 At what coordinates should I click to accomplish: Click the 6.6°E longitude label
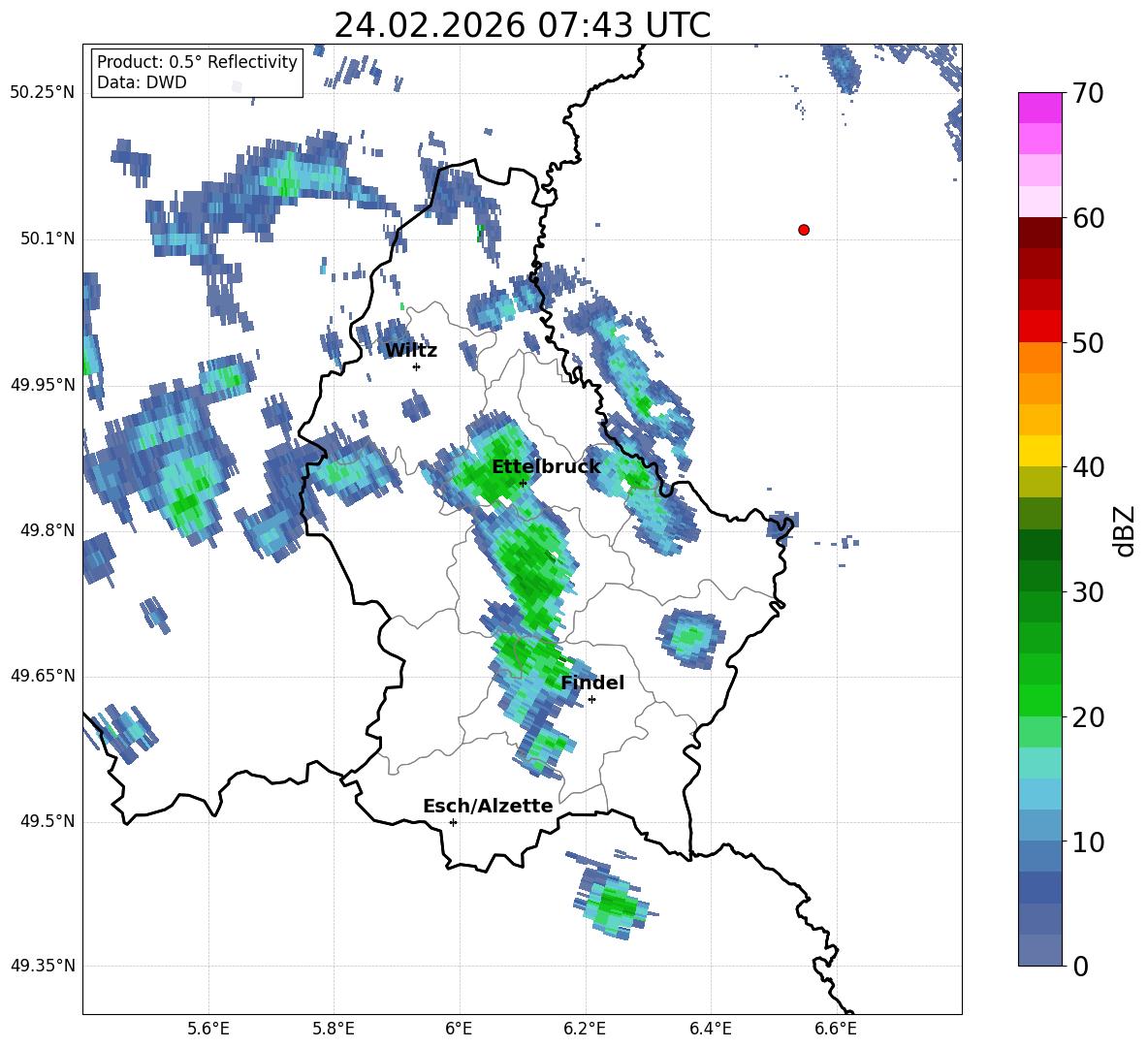pyautogui.click(x=836, y=1029)
